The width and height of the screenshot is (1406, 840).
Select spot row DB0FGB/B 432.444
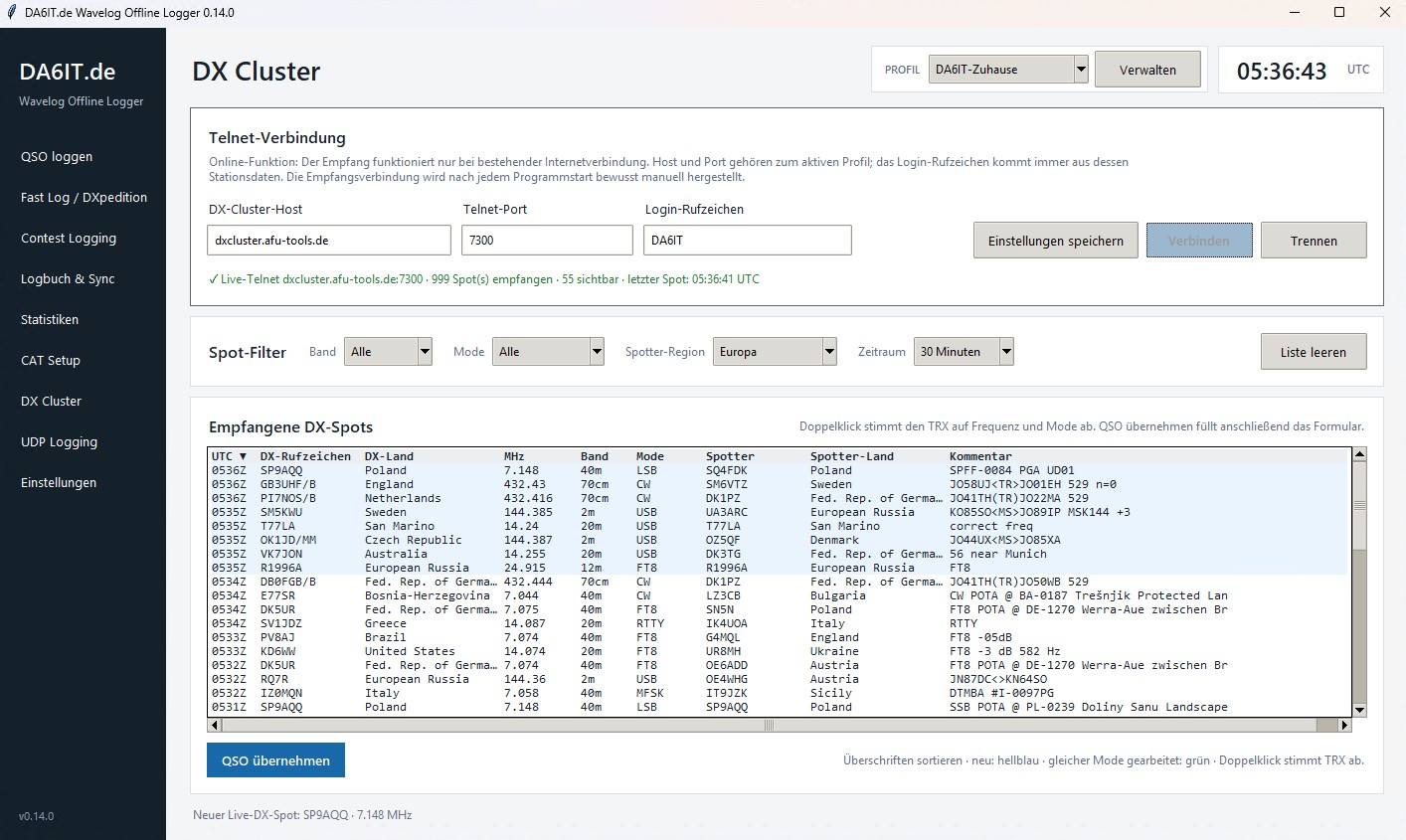coord(779,582)
